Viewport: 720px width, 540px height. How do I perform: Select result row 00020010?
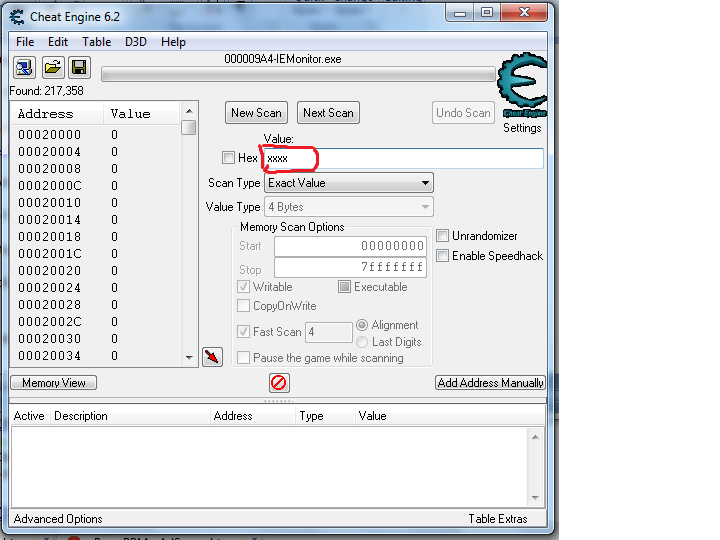(96, 202)
